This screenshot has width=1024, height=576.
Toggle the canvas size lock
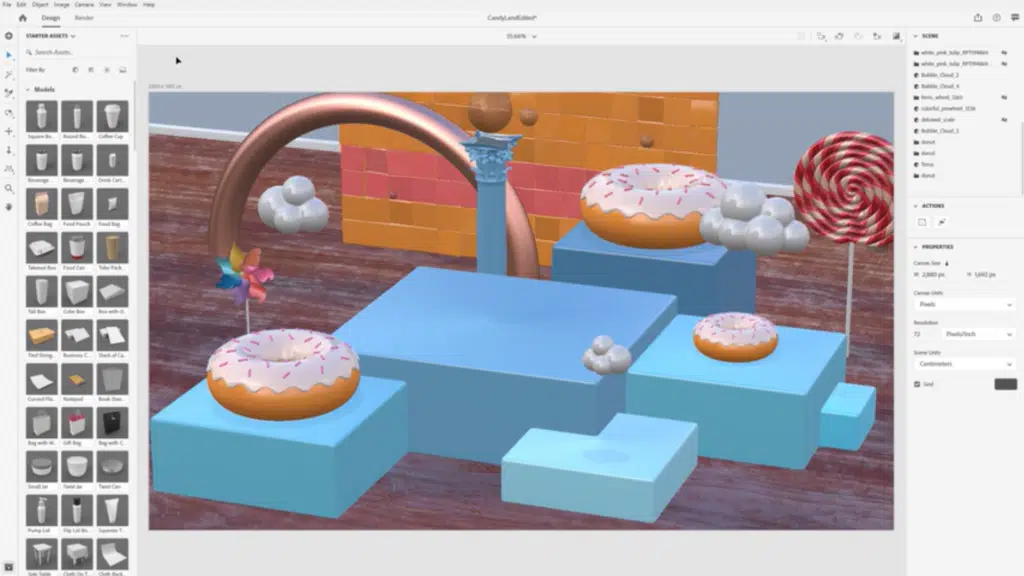point(947,262)
